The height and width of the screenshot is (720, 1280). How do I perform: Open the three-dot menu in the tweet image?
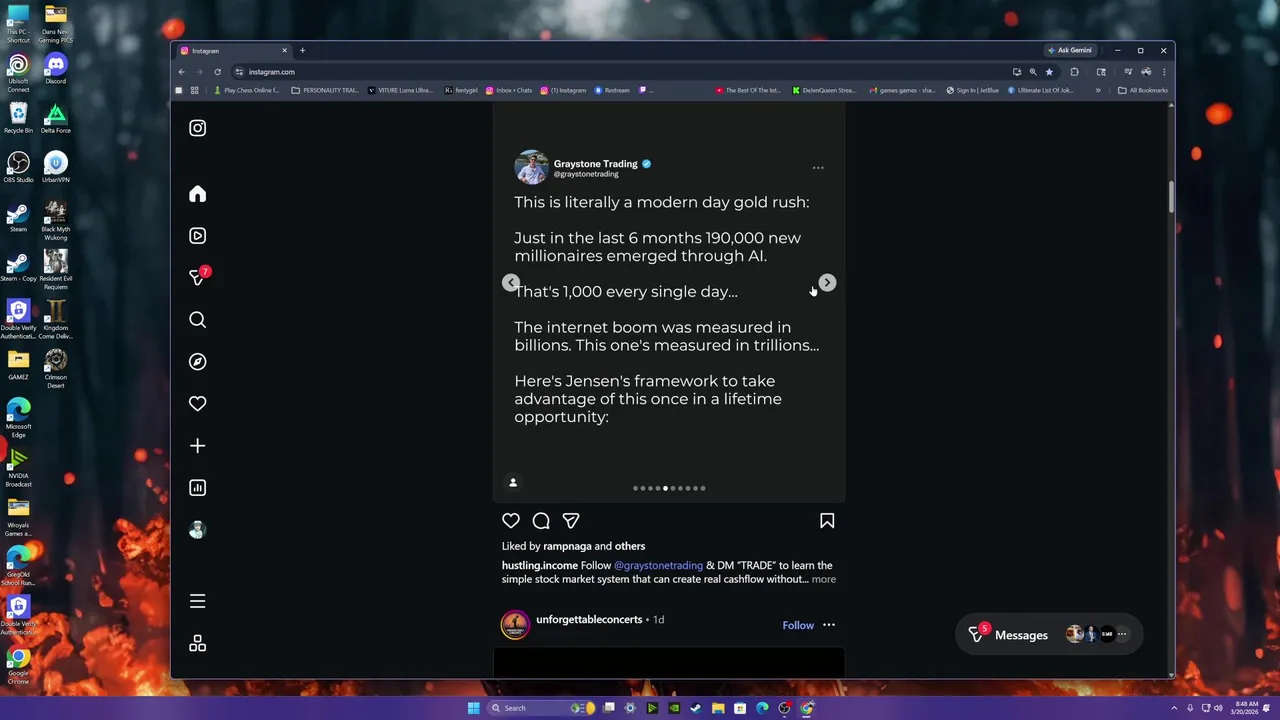818,168
